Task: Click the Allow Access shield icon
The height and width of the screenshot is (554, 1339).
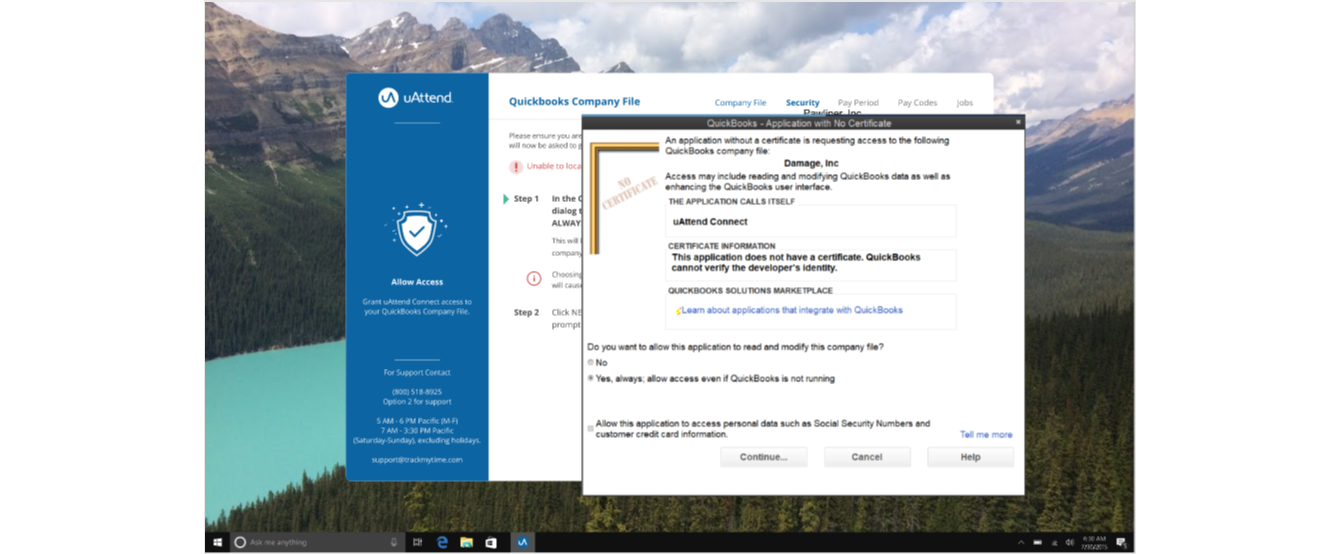Action: (416, 232)
